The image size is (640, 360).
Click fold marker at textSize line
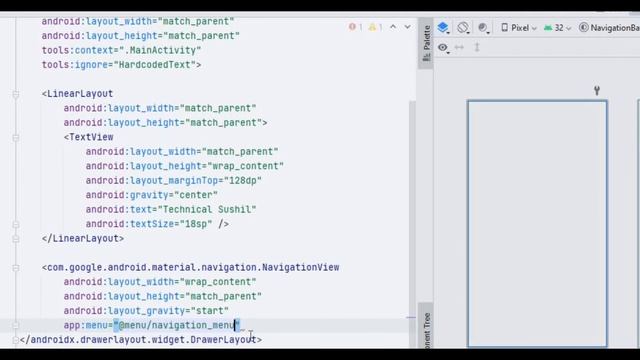click(x=16, y=225)
